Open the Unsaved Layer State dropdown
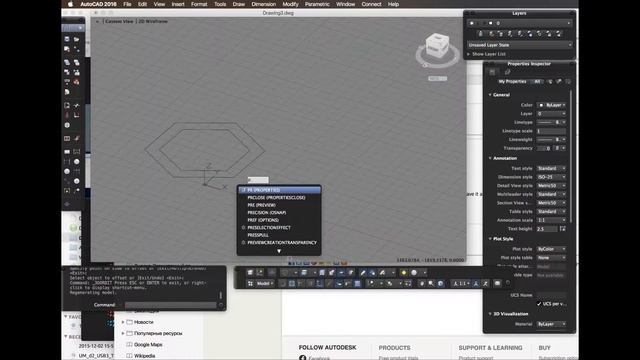The image size is (640, 360). tap(520, 45)
